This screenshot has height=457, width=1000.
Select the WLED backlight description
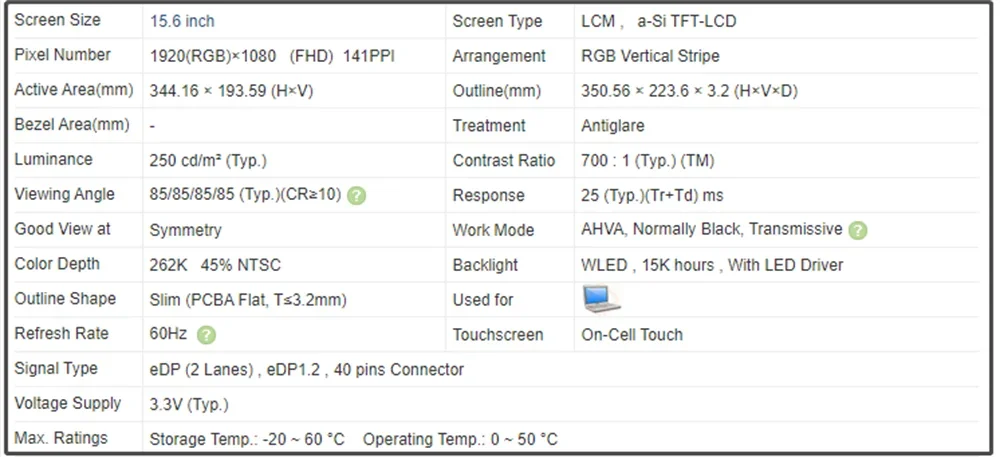(712, 265)
